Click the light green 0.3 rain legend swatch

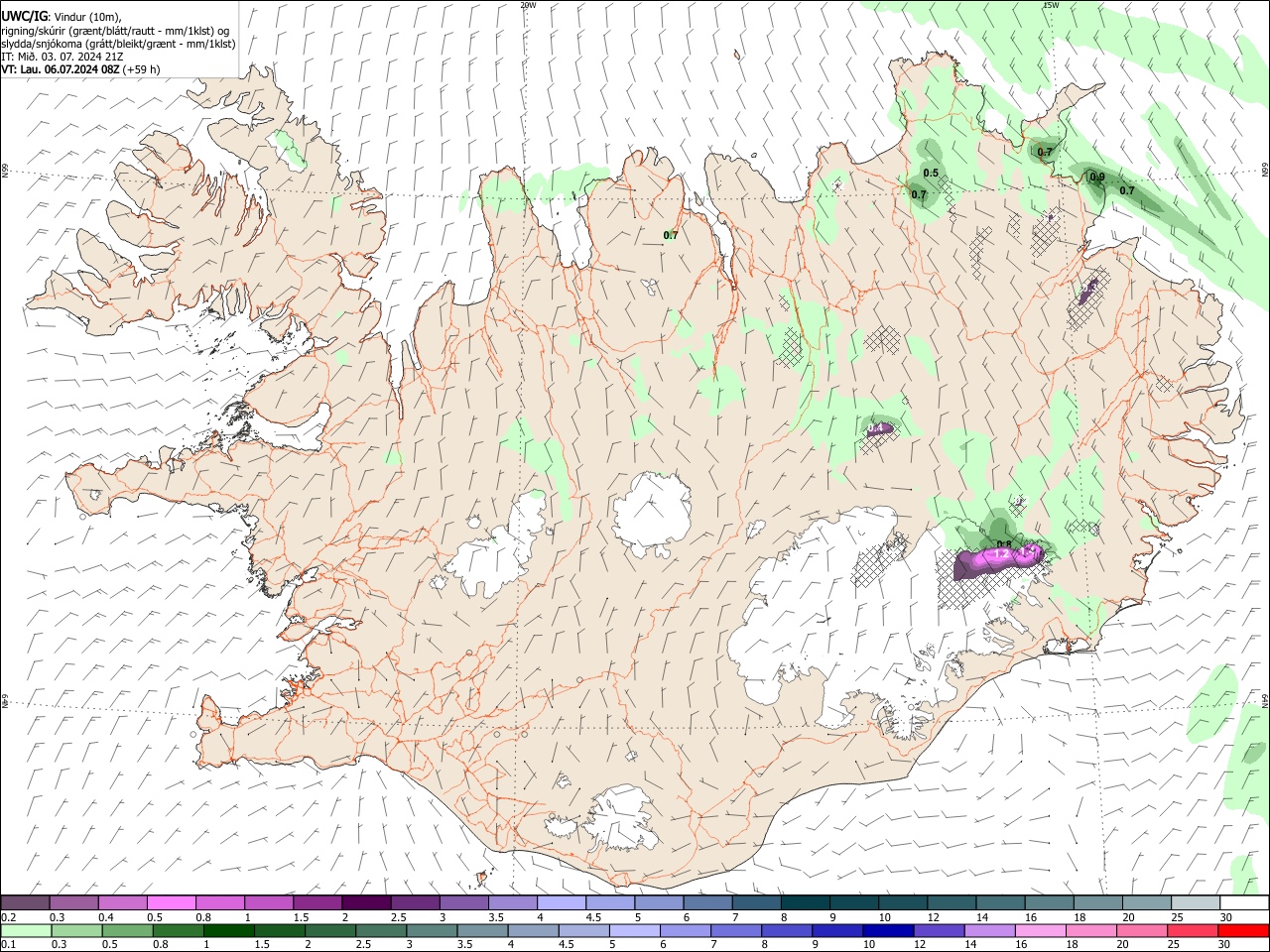click(77, 931)
